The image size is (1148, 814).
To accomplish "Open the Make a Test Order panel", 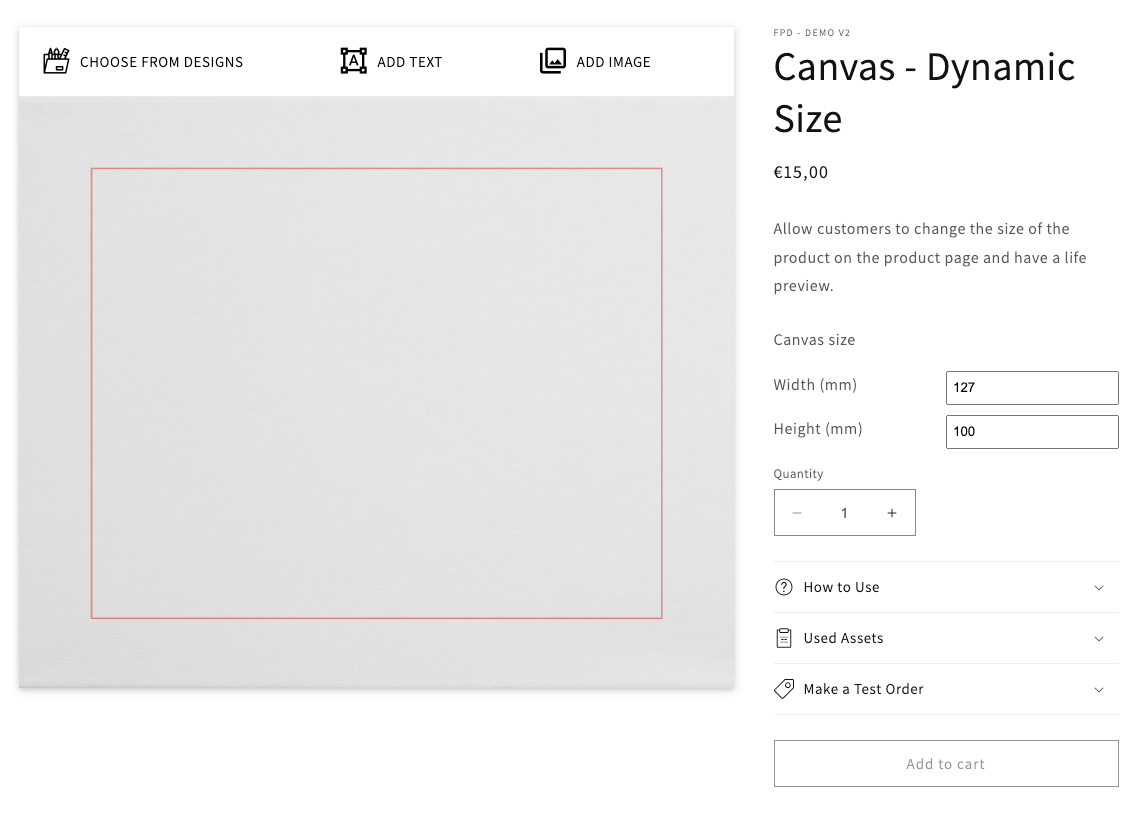I will tap(946, 689).
